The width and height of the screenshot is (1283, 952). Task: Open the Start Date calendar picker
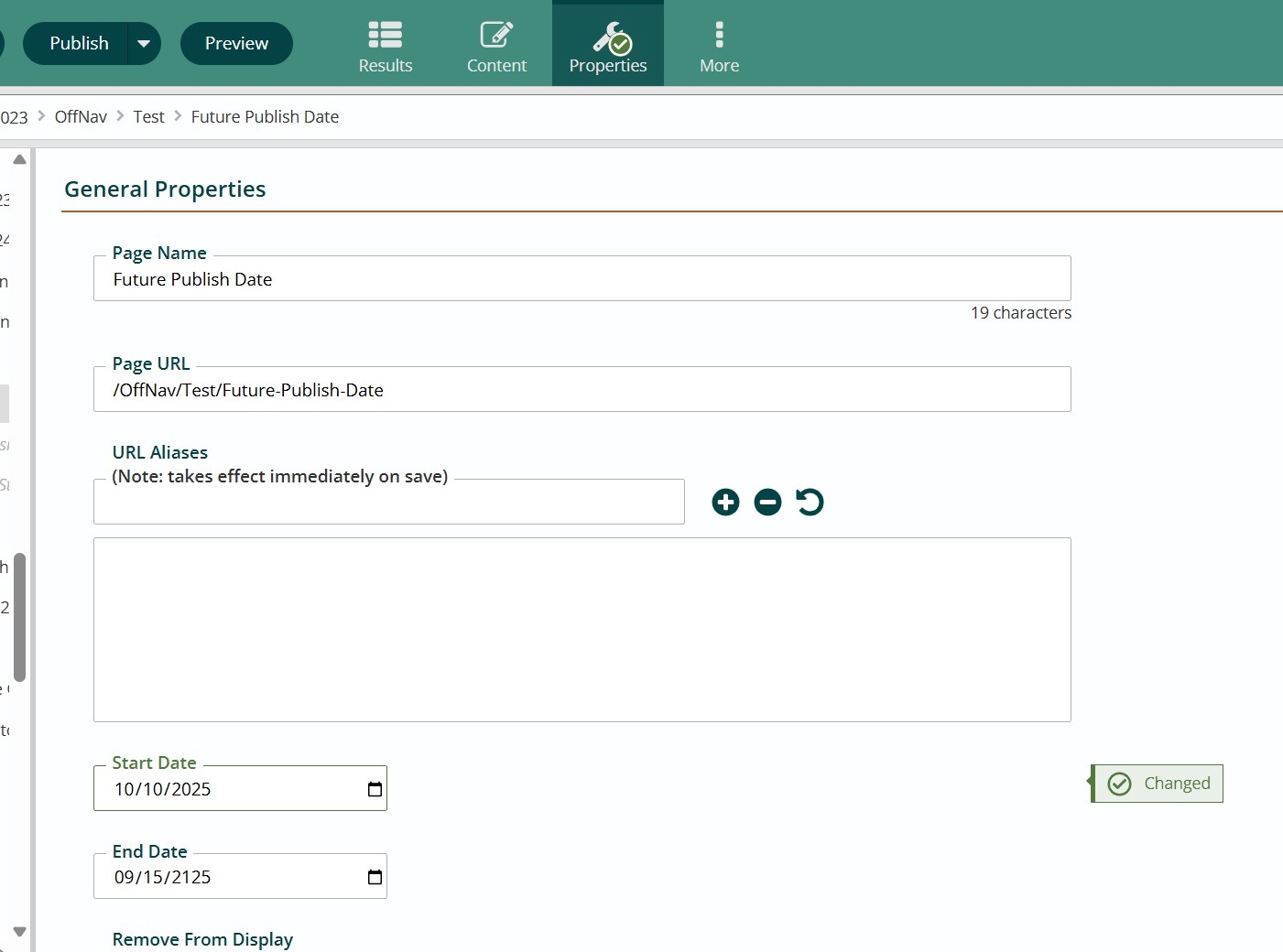coord(374,788)
